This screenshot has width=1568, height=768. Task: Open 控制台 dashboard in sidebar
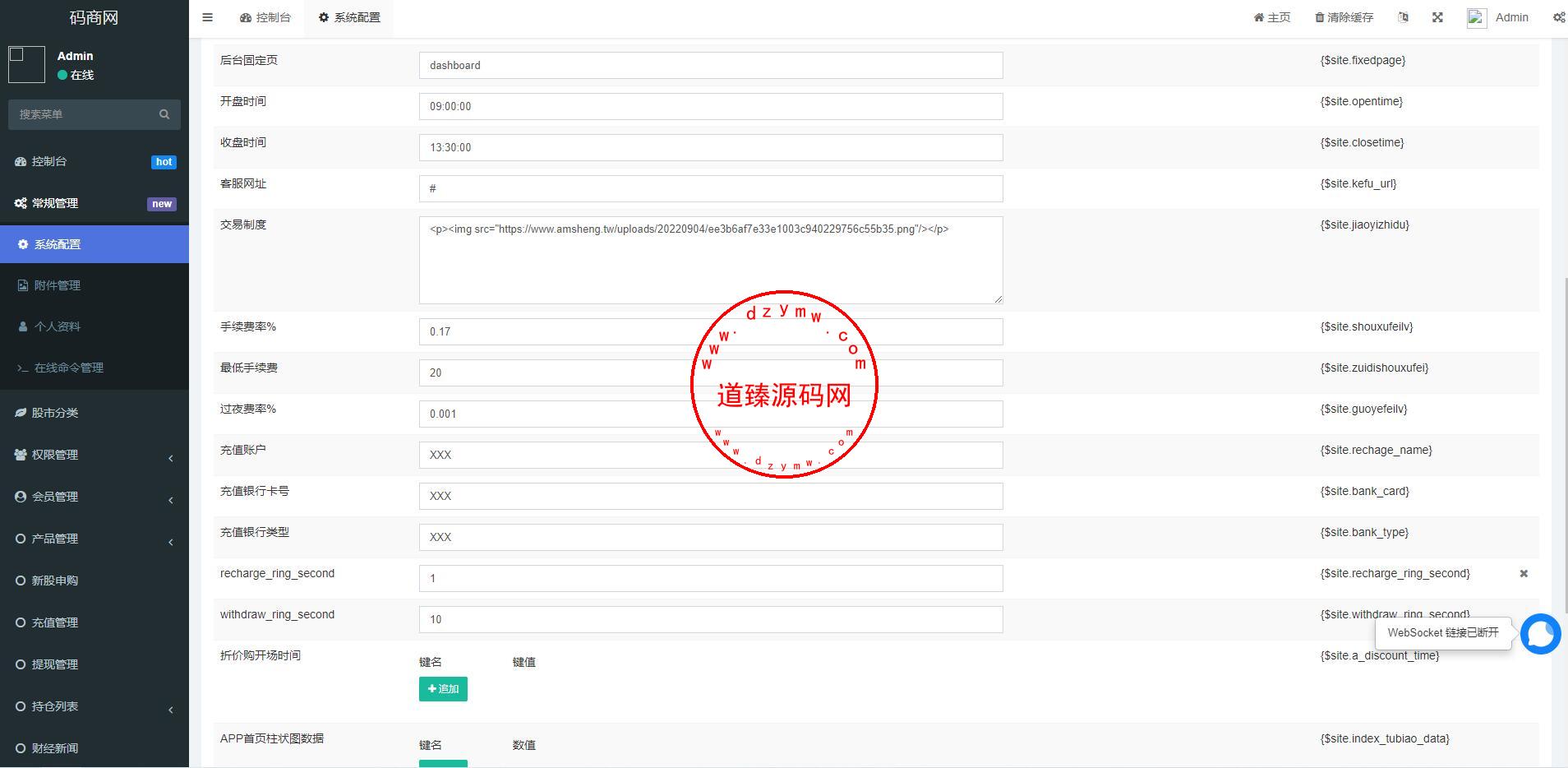[95, 162]
